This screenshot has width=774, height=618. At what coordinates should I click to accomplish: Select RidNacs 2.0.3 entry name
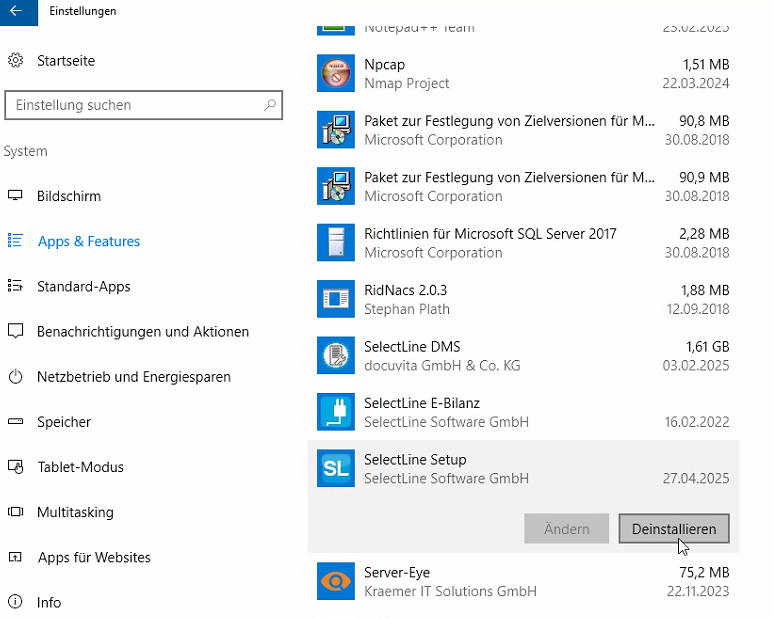point(405,290)
